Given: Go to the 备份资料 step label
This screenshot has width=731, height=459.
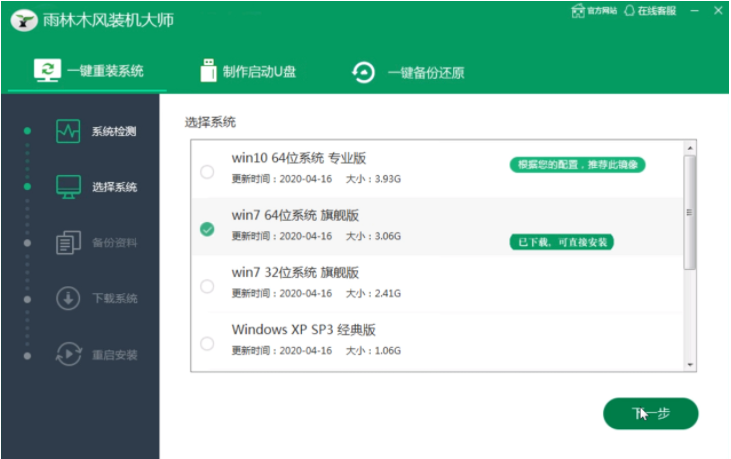Looking at the screenshot, I should coord(114,243).
